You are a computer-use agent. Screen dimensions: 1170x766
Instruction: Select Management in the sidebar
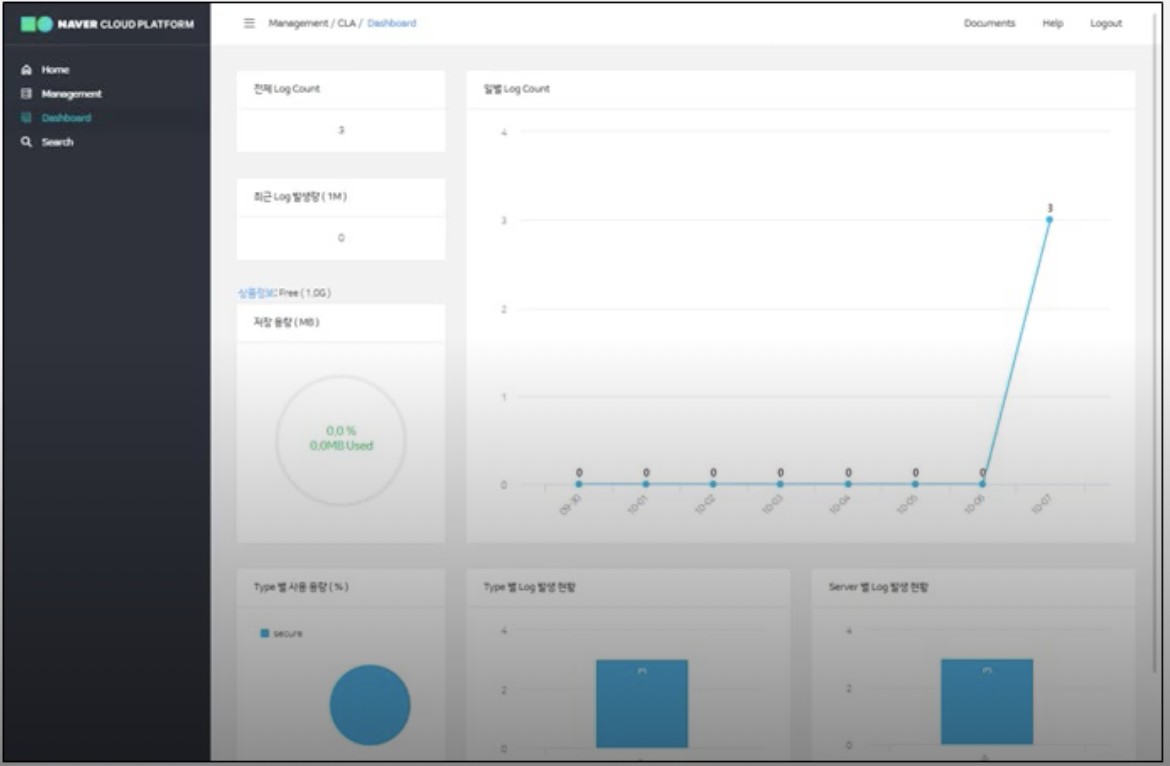71,94
